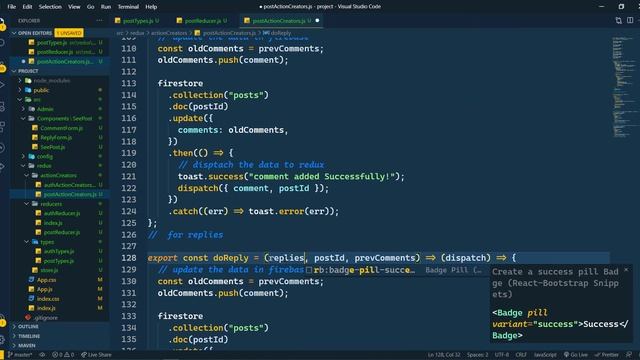Click Spaces: 2 indentation in status bar
Screen dimensions: 640x360
(x=478, y=355)
